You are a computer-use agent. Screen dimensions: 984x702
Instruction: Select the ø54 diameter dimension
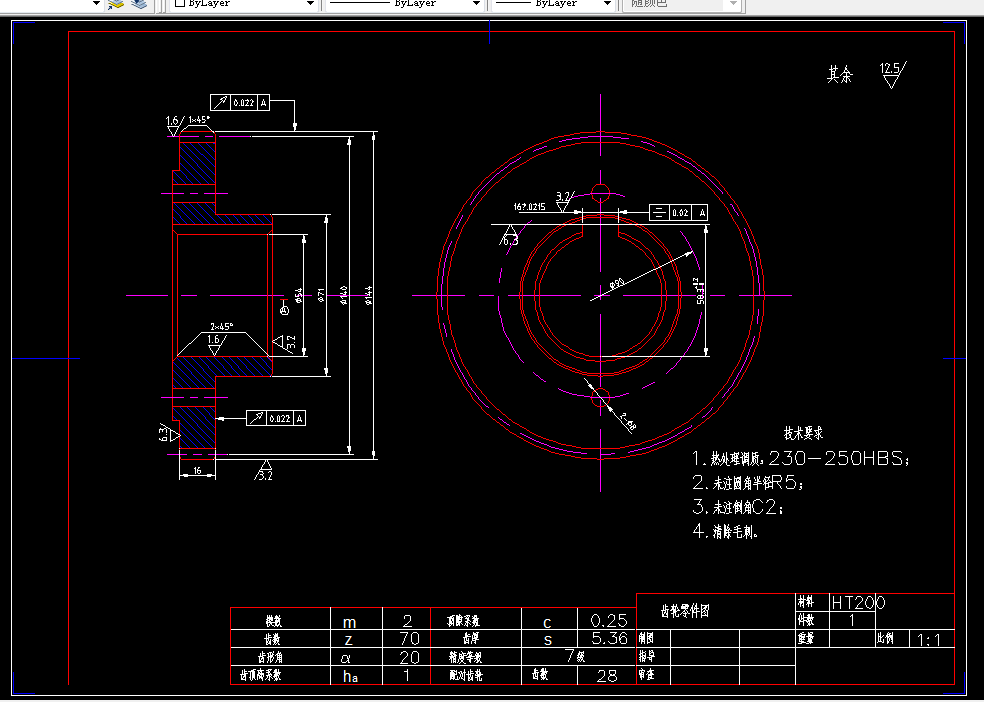[298, 295]
